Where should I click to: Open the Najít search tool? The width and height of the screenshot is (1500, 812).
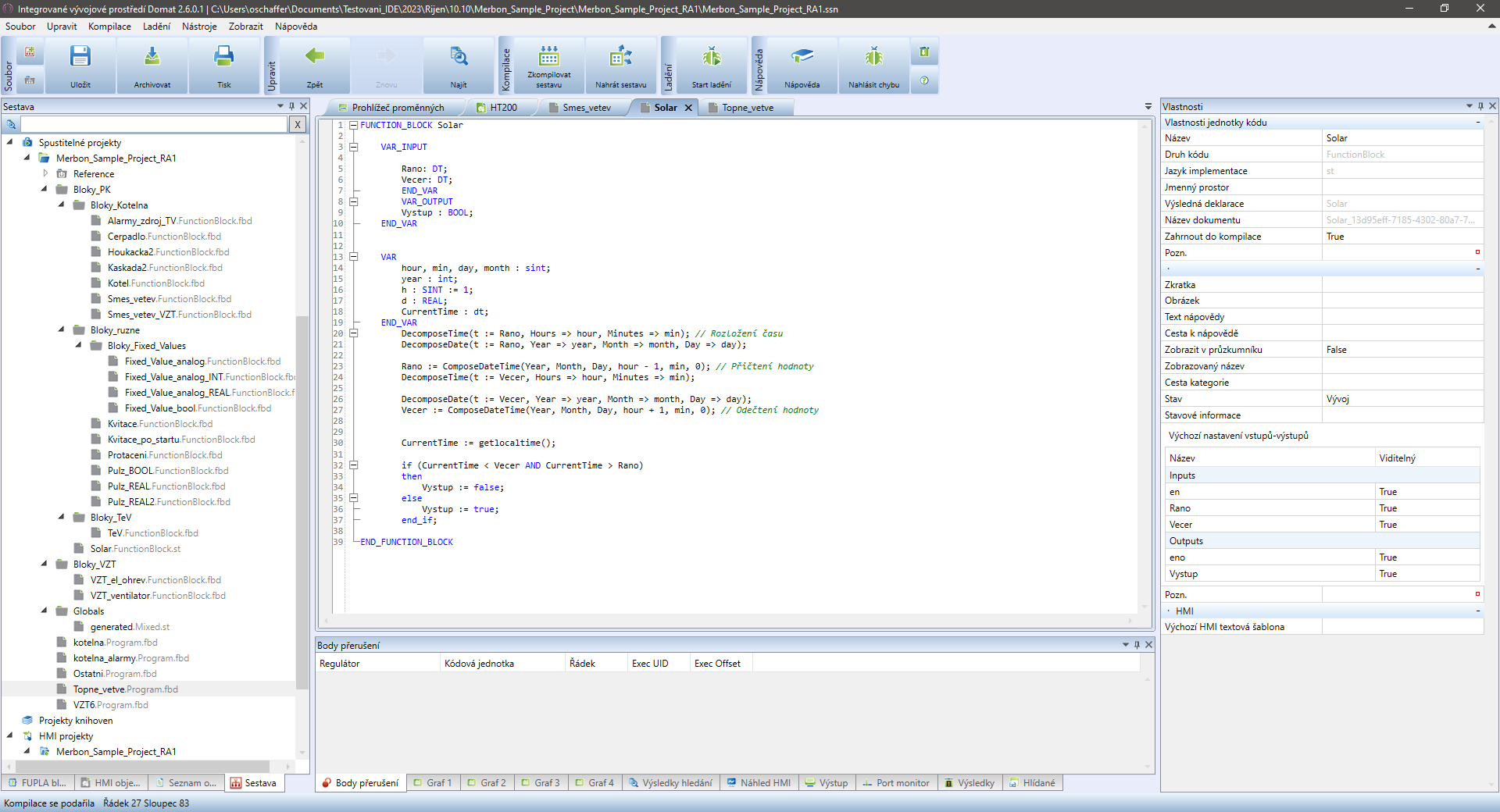pos(459,57)
